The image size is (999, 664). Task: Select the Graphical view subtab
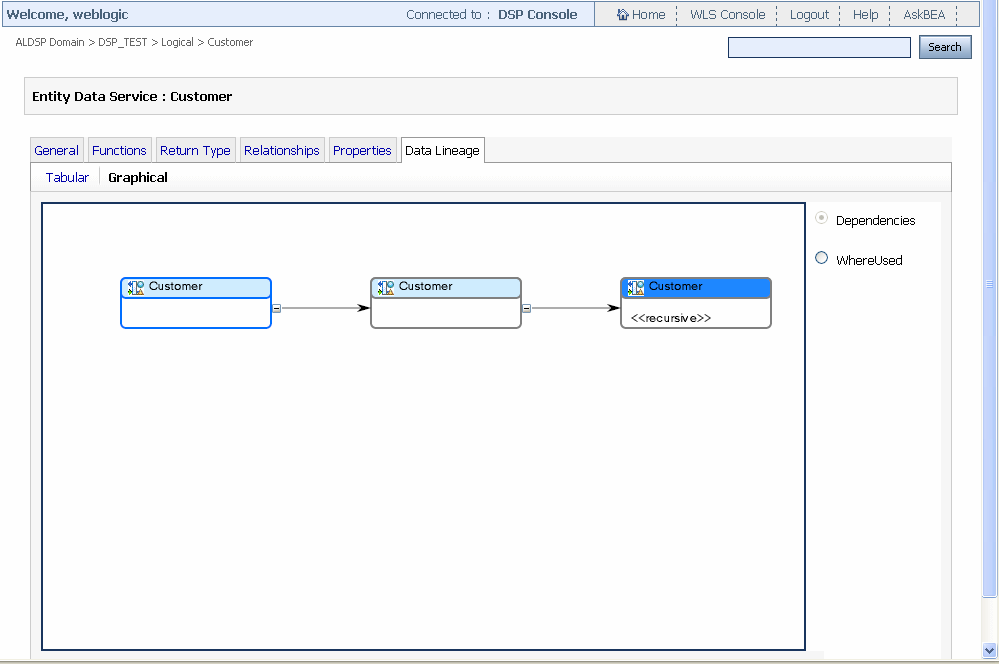click(x=138, y=177)
